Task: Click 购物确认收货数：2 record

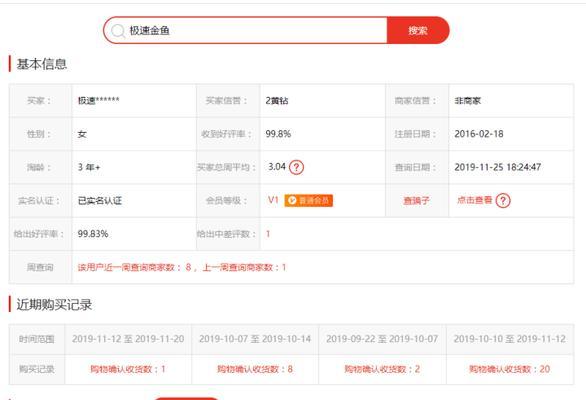Action: [382, 369]
